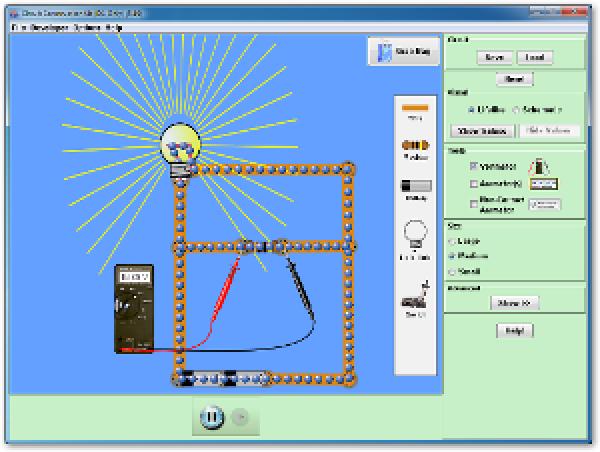
Task: Click the right vertical wire of circuit
Action: coord(348,274)
